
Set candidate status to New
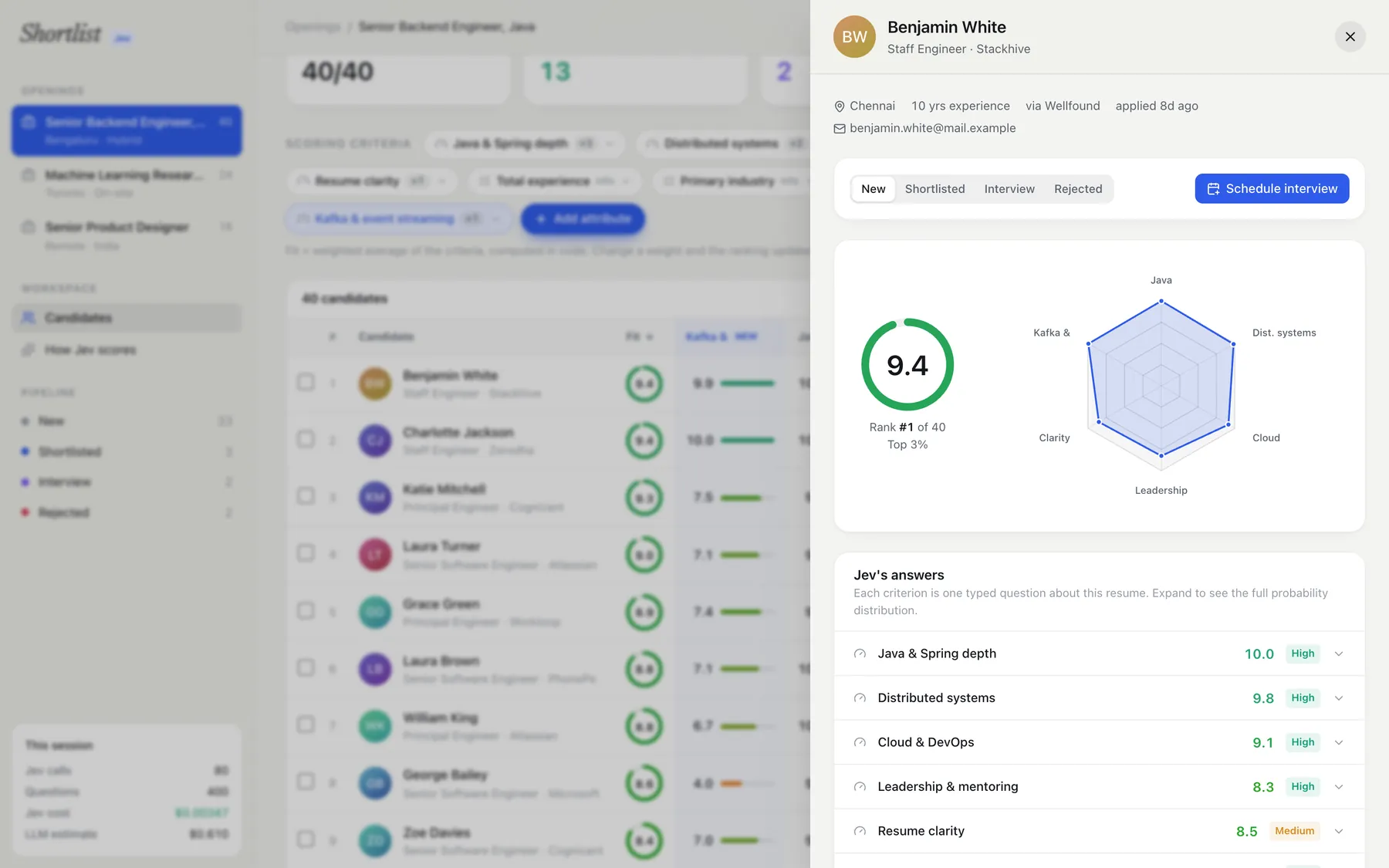pyautogui.click(x=873, y=189)
